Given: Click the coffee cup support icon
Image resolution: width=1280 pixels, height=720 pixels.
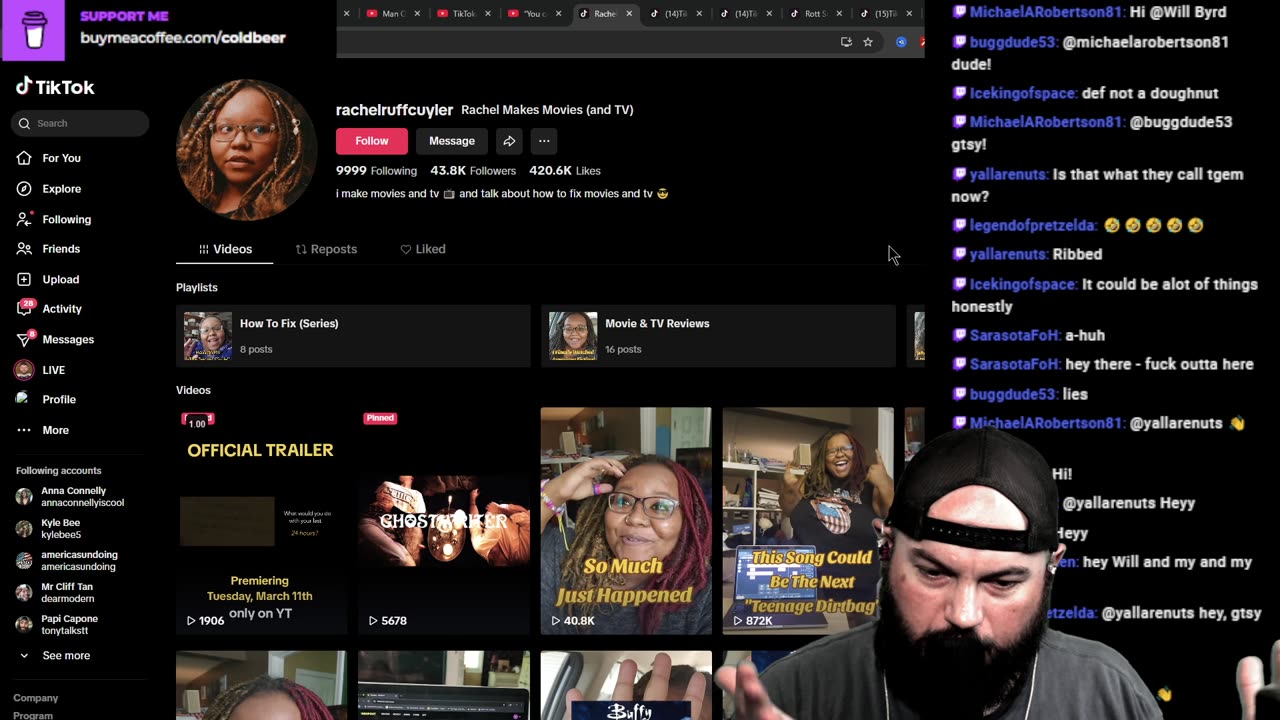Looking at the screenshot, I should click(32, 30).
